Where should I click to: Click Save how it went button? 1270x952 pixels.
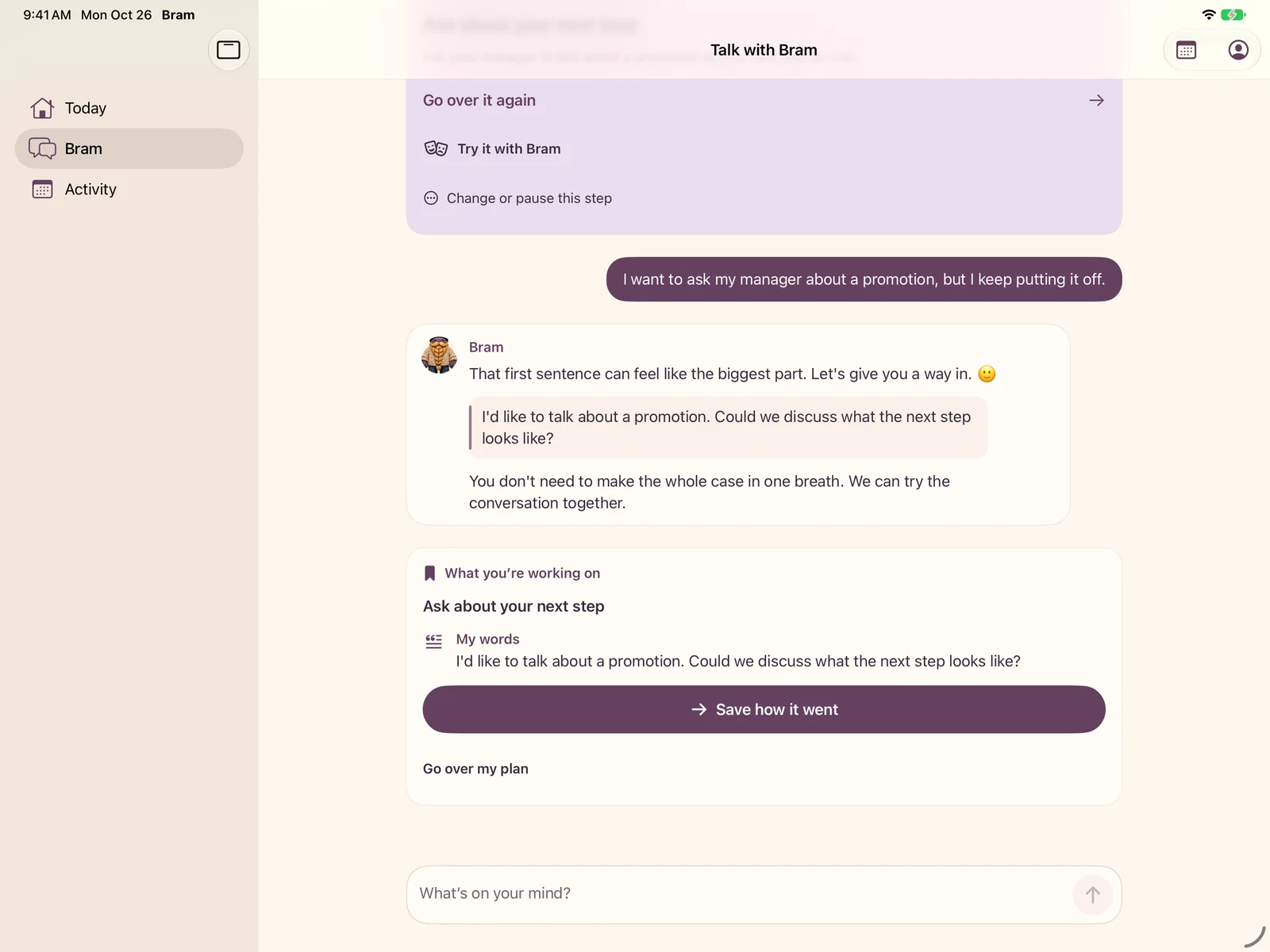[x=764, y=709]
